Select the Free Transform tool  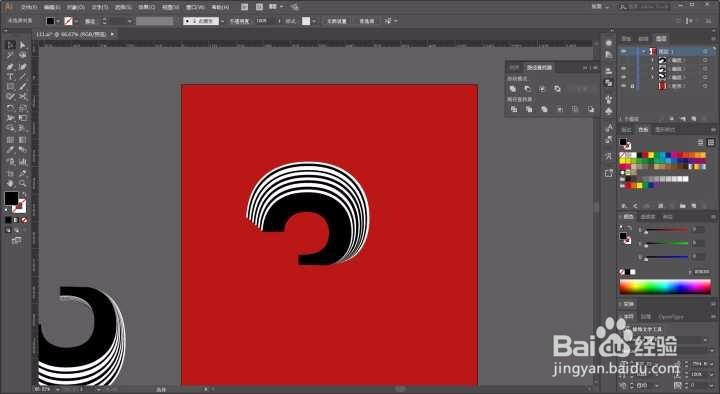[x=22, y=118]
